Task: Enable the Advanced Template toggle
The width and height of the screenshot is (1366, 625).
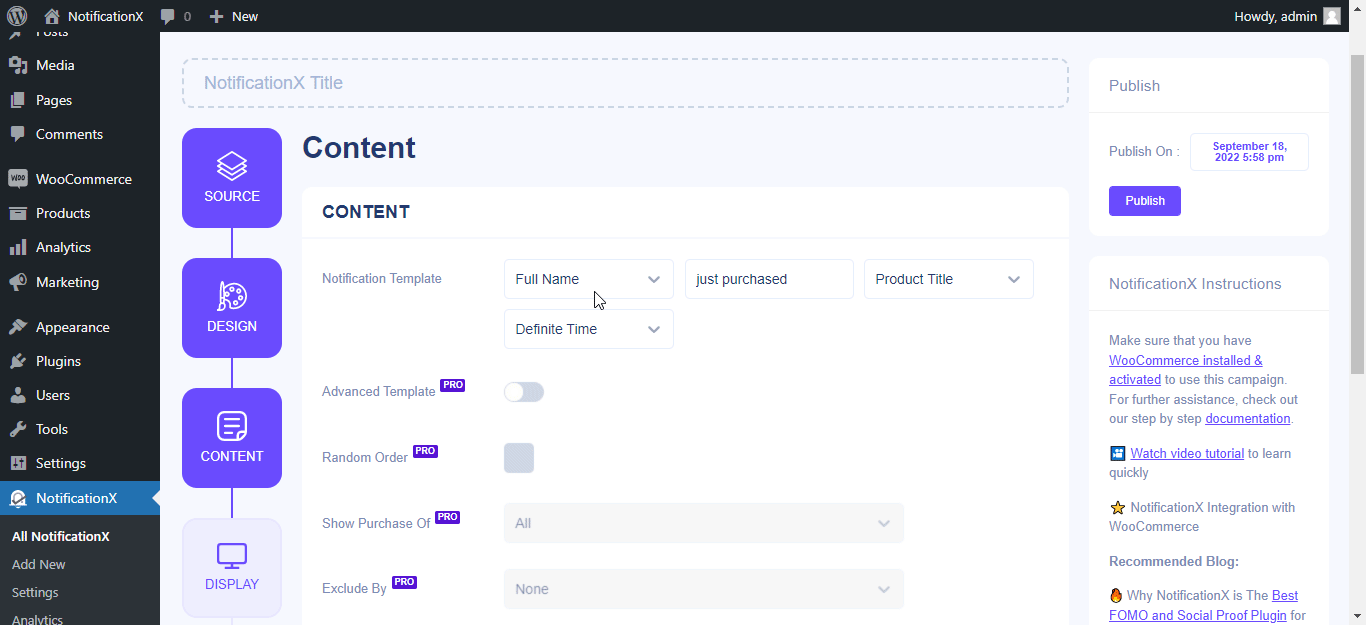Action: [x=524, y=392]
